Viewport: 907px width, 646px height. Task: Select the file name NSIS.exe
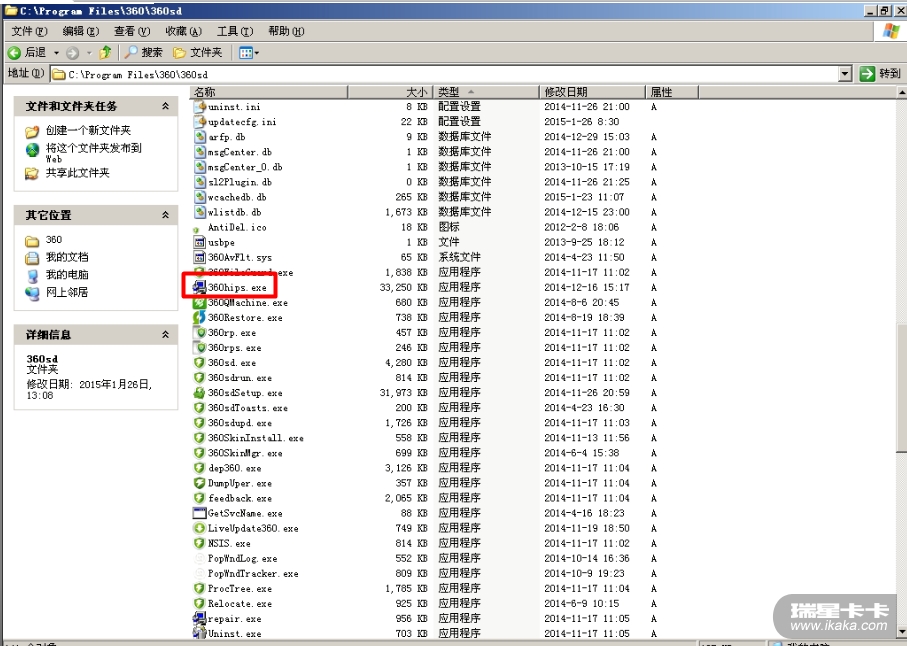(230, 544)
